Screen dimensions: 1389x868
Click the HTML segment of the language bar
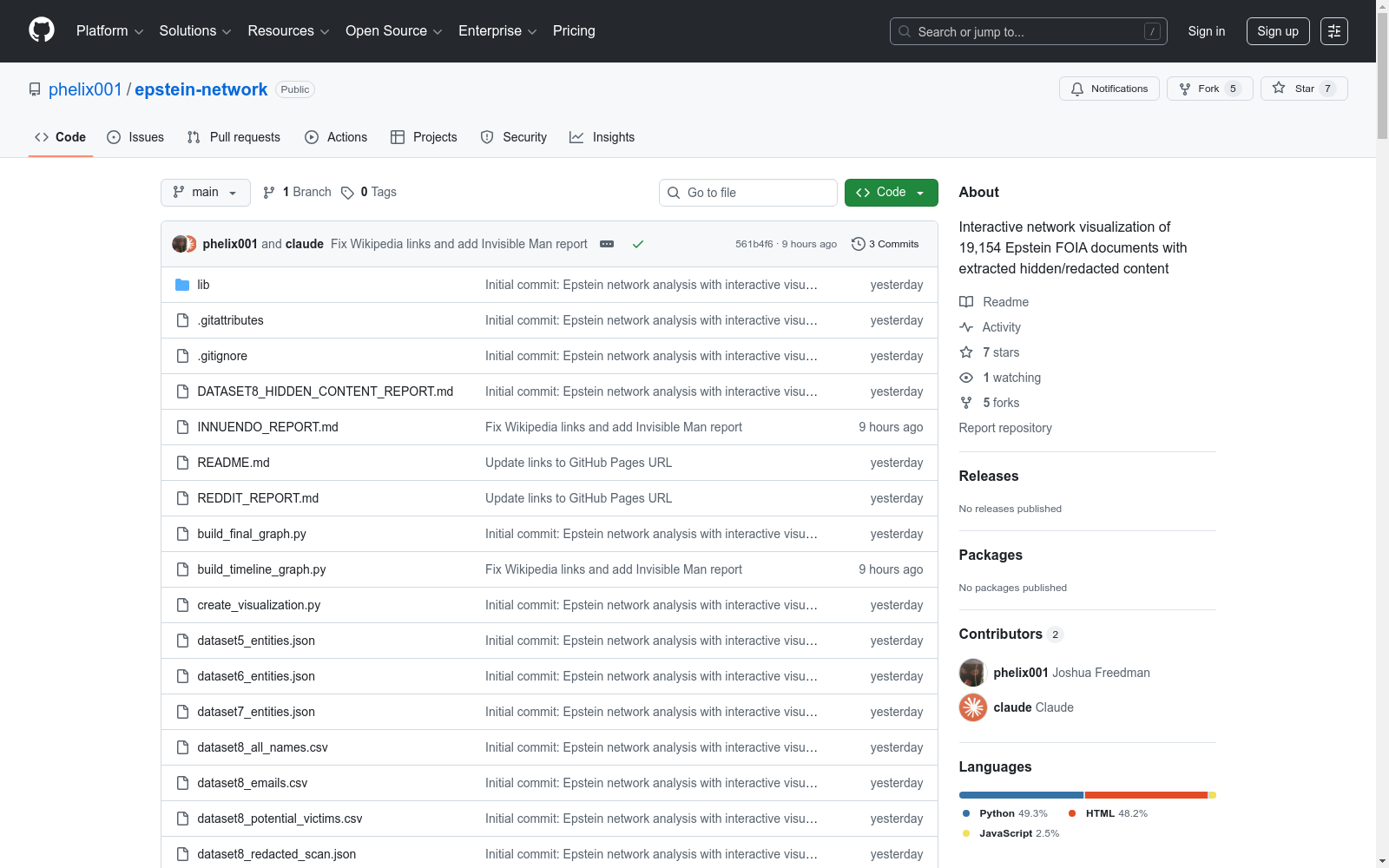click(x=1146, y=795)
